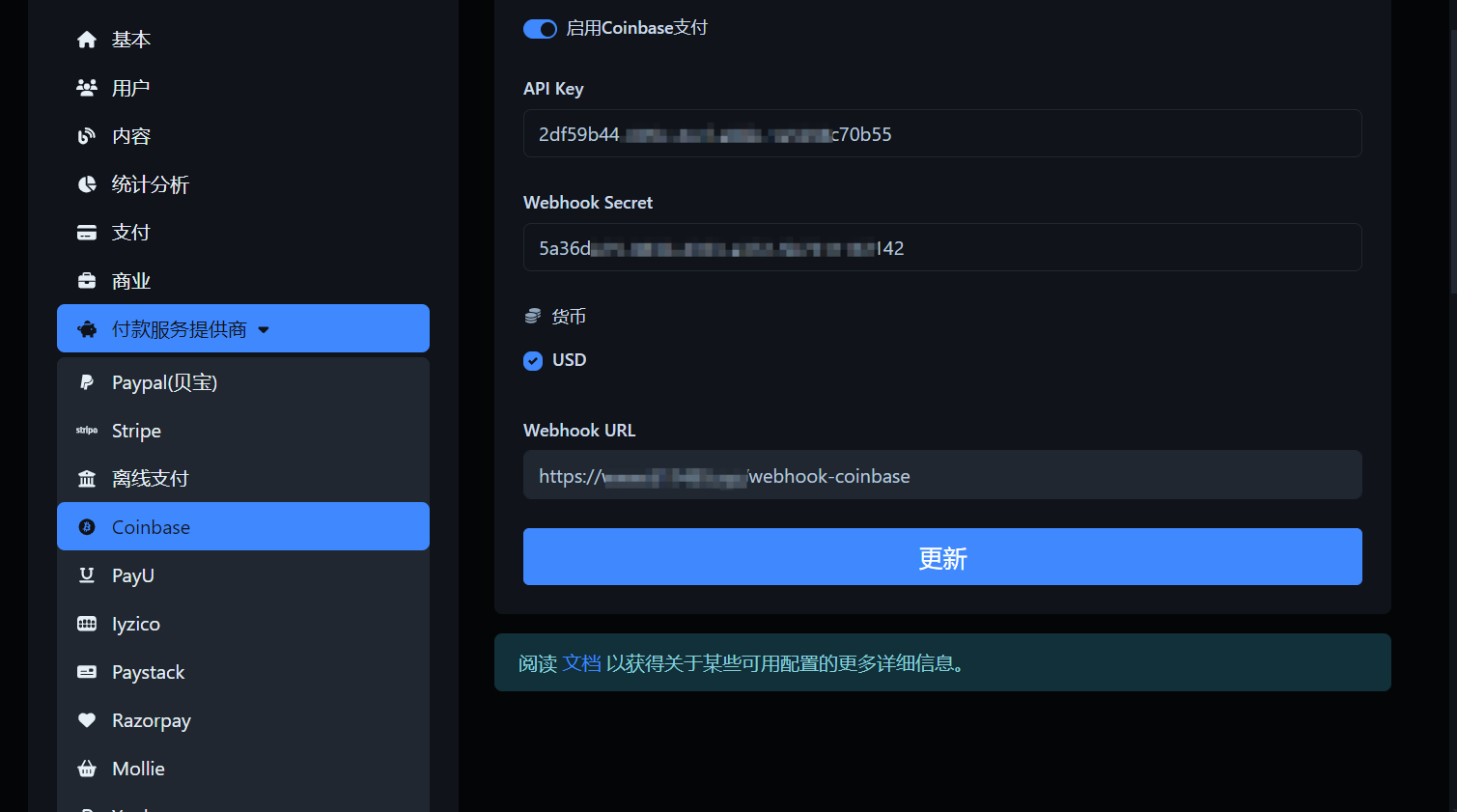
Task: Uncheck the USD currency checkbox
Action: 533,361
